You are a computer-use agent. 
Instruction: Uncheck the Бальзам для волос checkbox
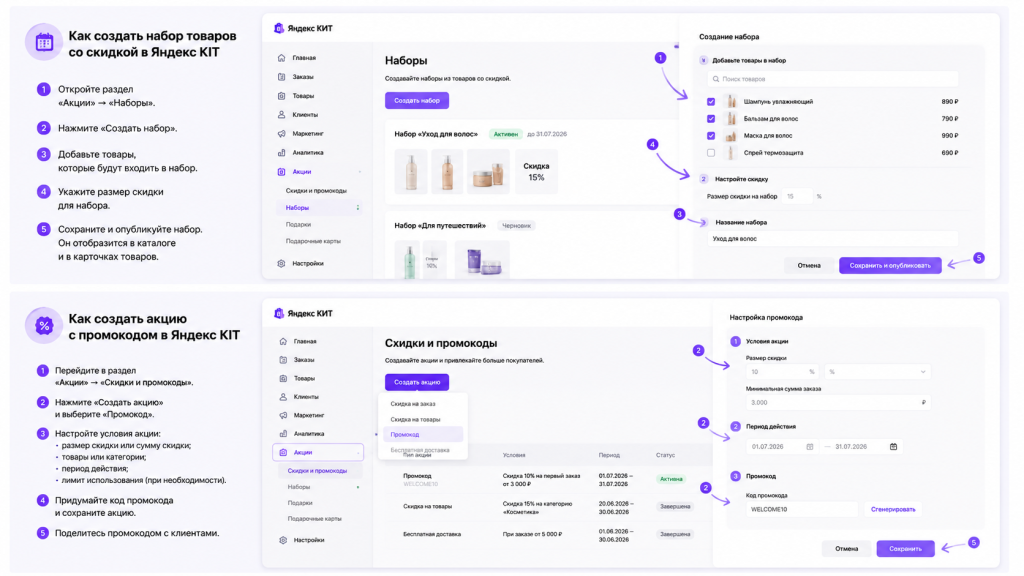tap(711, 119)
